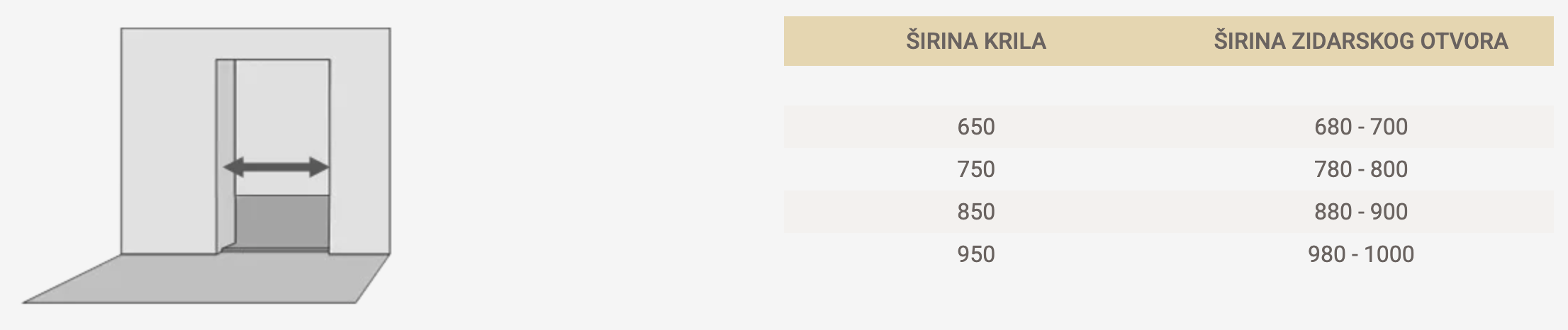The width and height of the screenshot is (1568, 330).
Task: Pick the 980 - 1000 opening width
Action: point(1360,254)
